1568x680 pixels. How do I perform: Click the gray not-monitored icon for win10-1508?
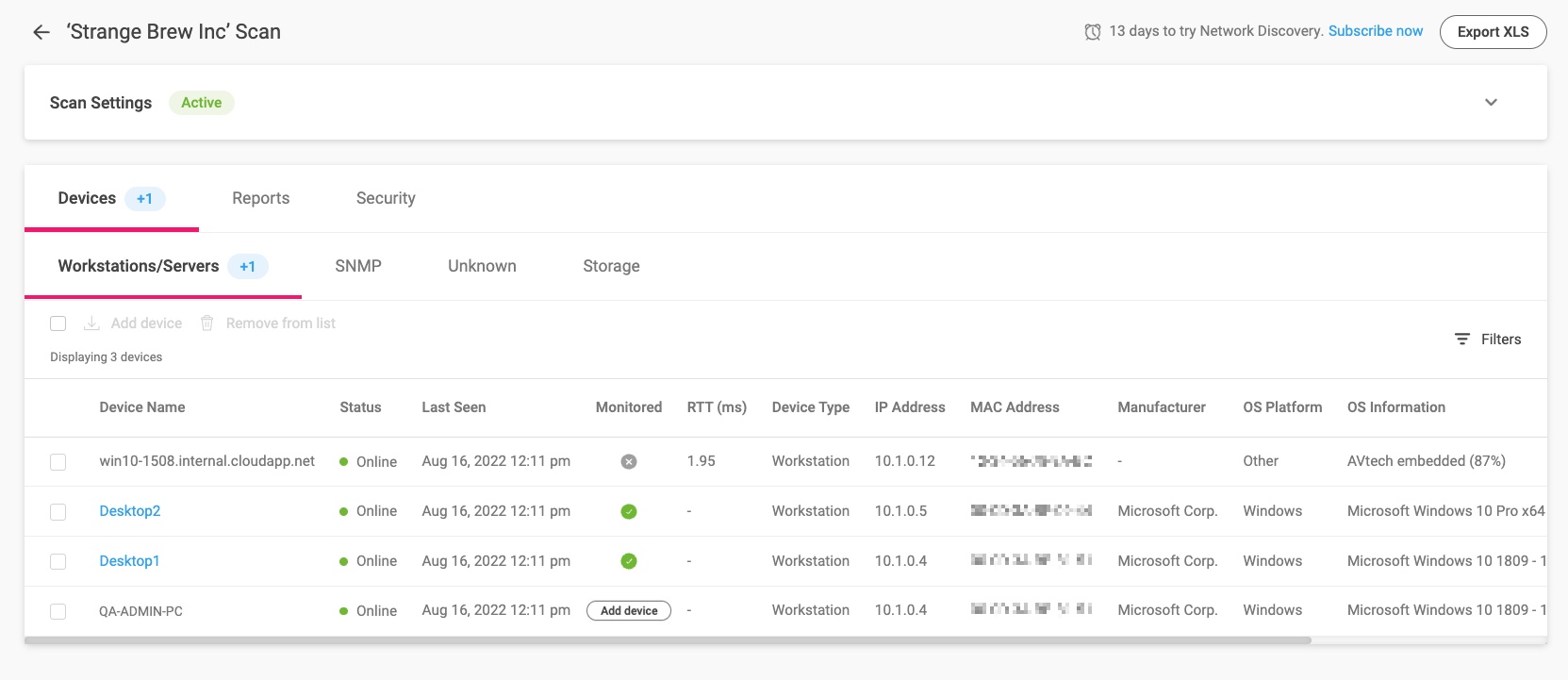tap(629, 462)
